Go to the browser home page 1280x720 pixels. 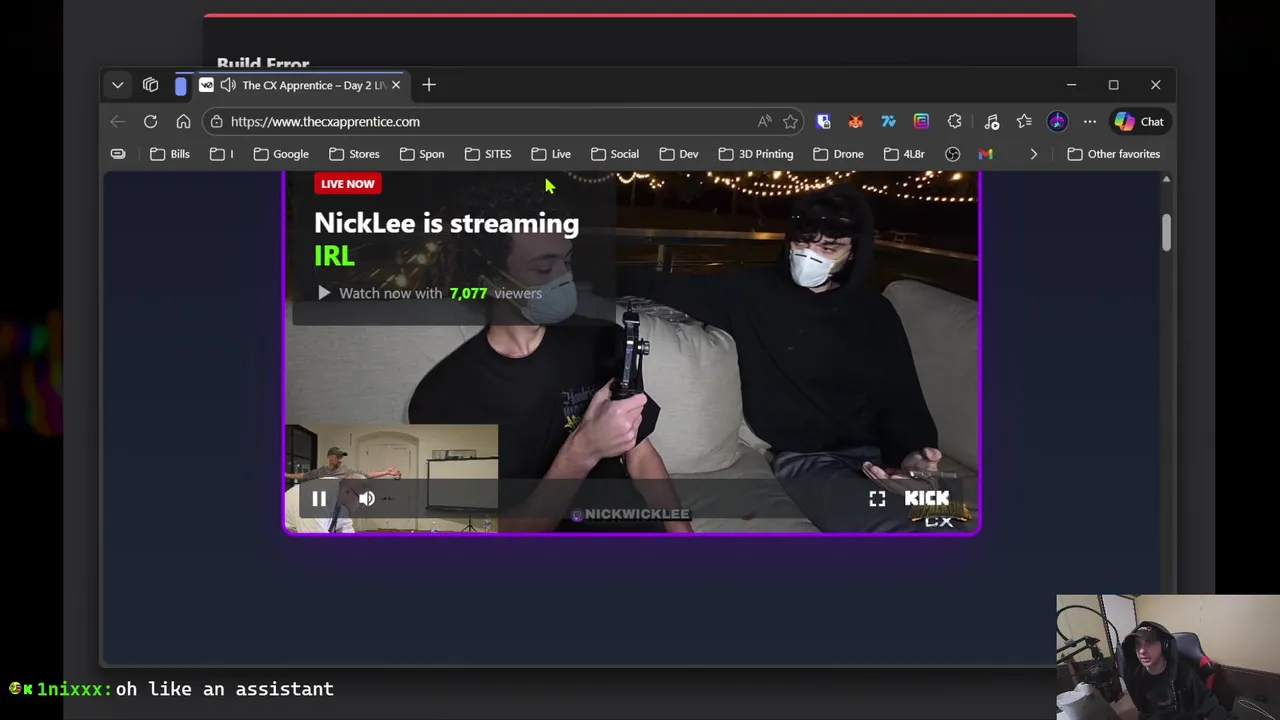[x=183, y=122]
